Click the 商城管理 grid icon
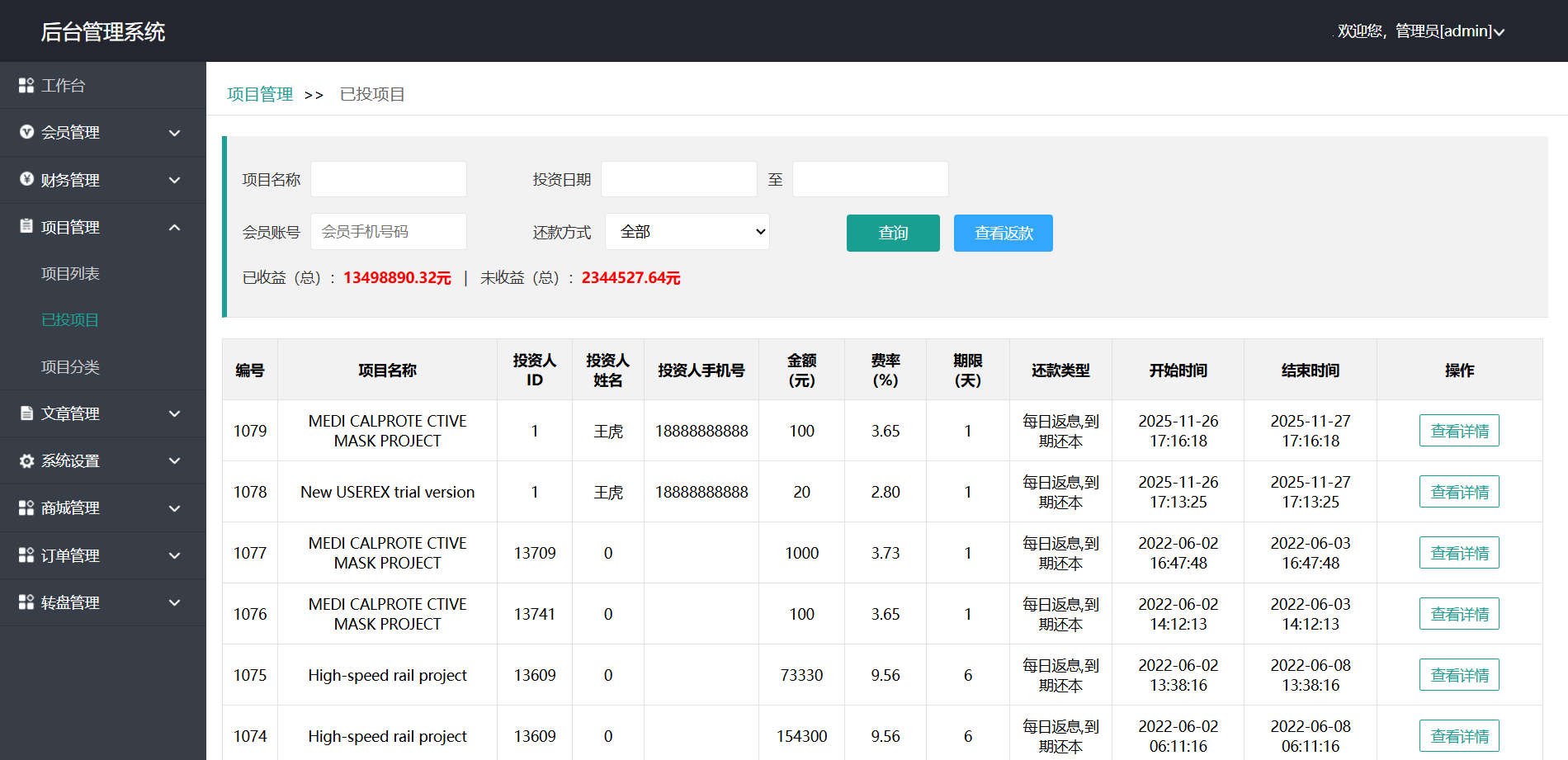The width and height of the screenshot is (1568, 760). tap(26, 508)
